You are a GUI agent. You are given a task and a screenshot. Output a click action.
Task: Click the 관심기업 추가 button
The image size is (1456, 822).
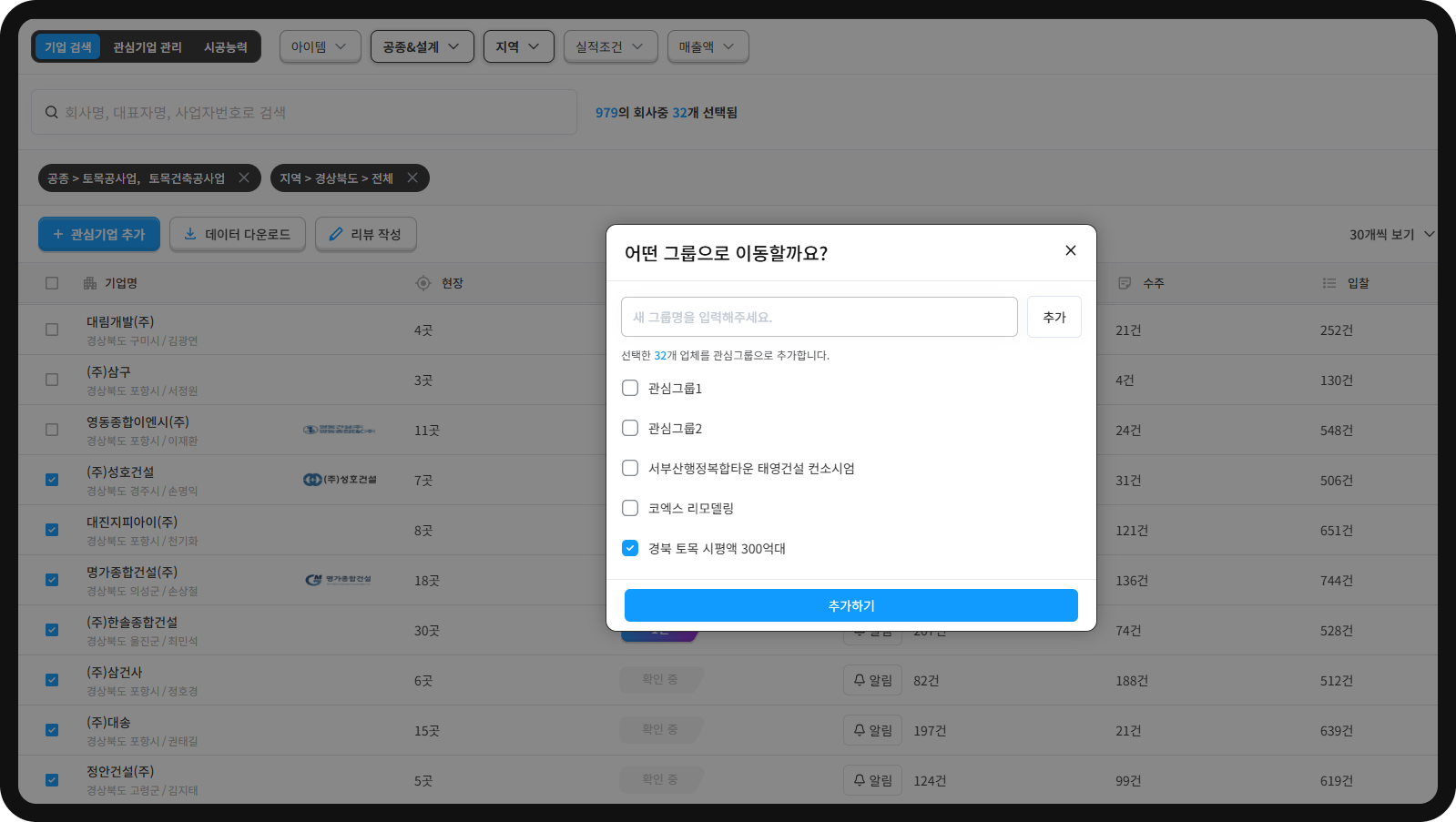tap(98, 234)
